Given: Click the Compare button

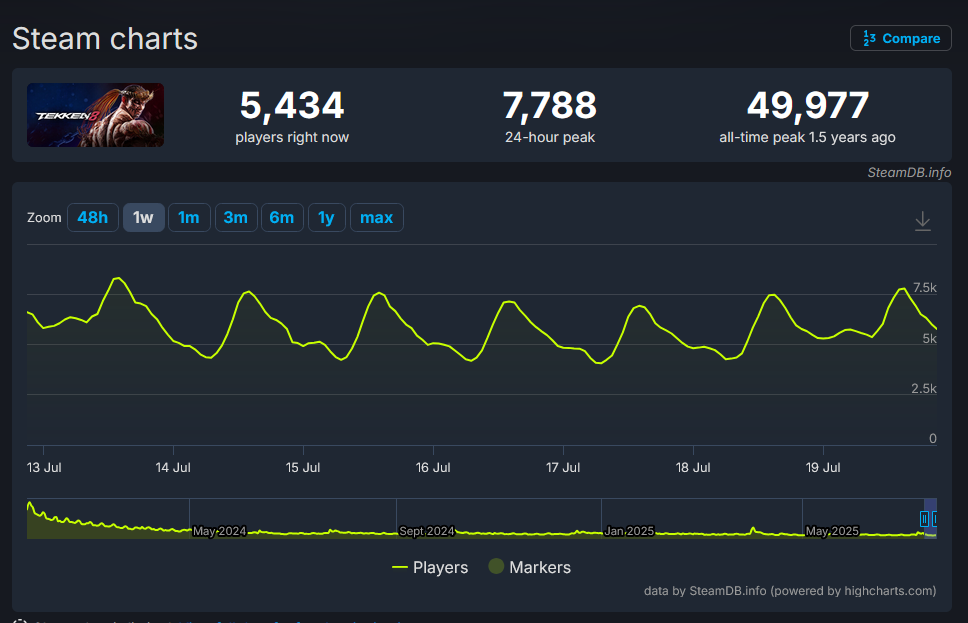Looking at the screenshot, I should pos(900,38).
